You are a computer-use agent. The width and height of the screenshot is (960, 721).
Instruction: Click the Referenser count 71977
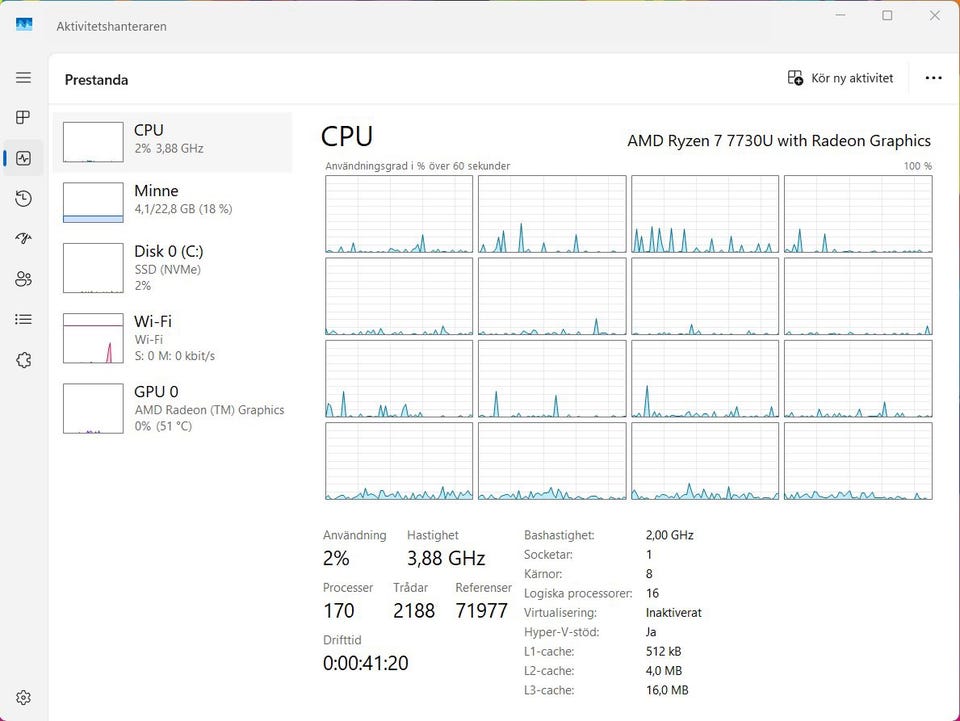(481, 610)
